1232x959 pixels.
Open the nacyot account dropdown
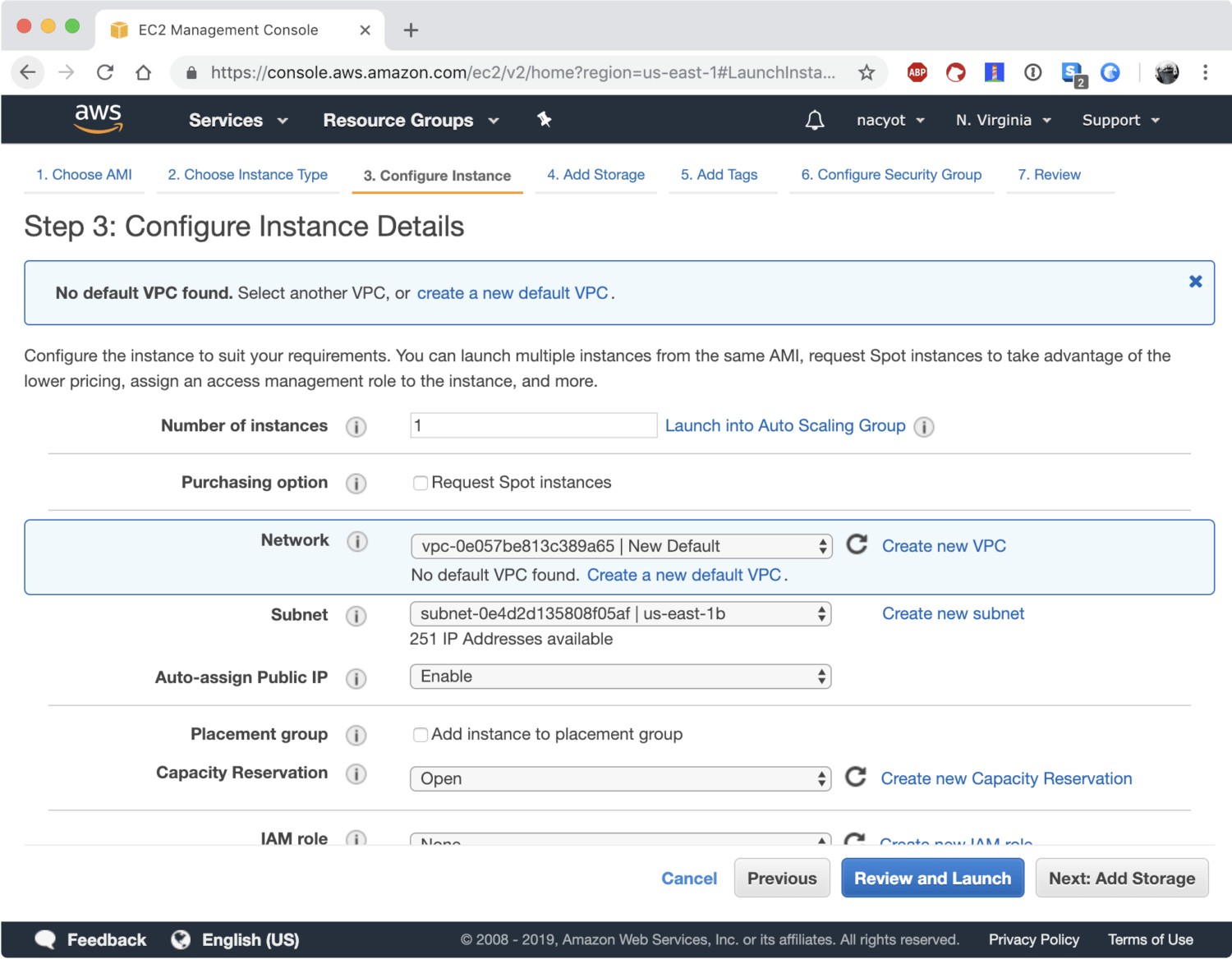890,120
